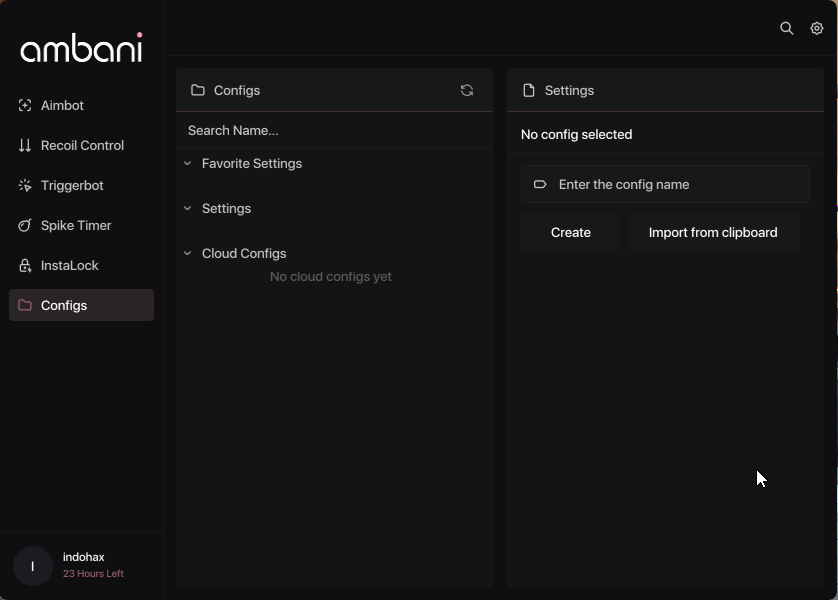Screen dimensions: 838x600
Task: Click the InstaLock padlock icon
Action: (25, 266)
